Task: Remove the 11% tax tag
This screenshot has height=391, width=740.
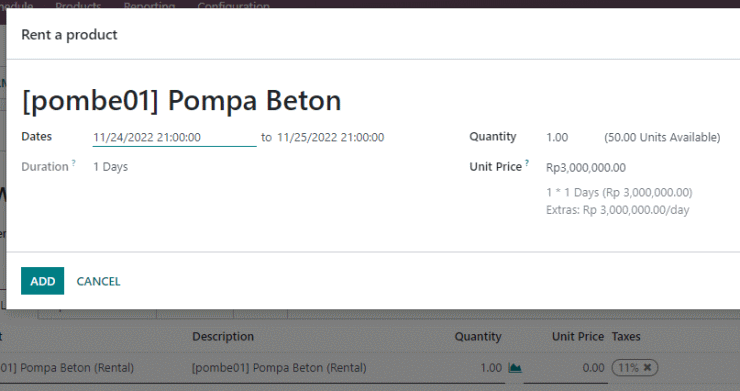Action: (648, 367)
